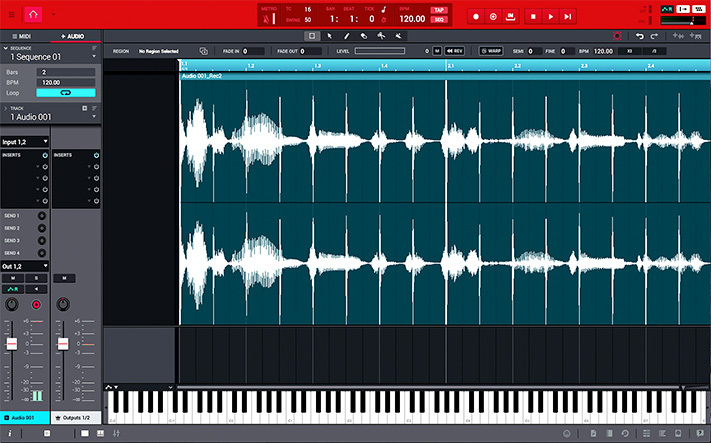Switch to the AUDIO tab
711x443 pixels.
74,35
